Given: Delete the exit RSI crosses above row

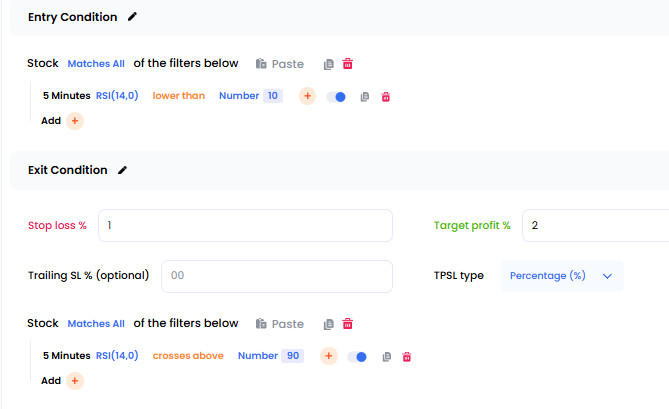Looking at the screenshot, I should click(407, 357).
